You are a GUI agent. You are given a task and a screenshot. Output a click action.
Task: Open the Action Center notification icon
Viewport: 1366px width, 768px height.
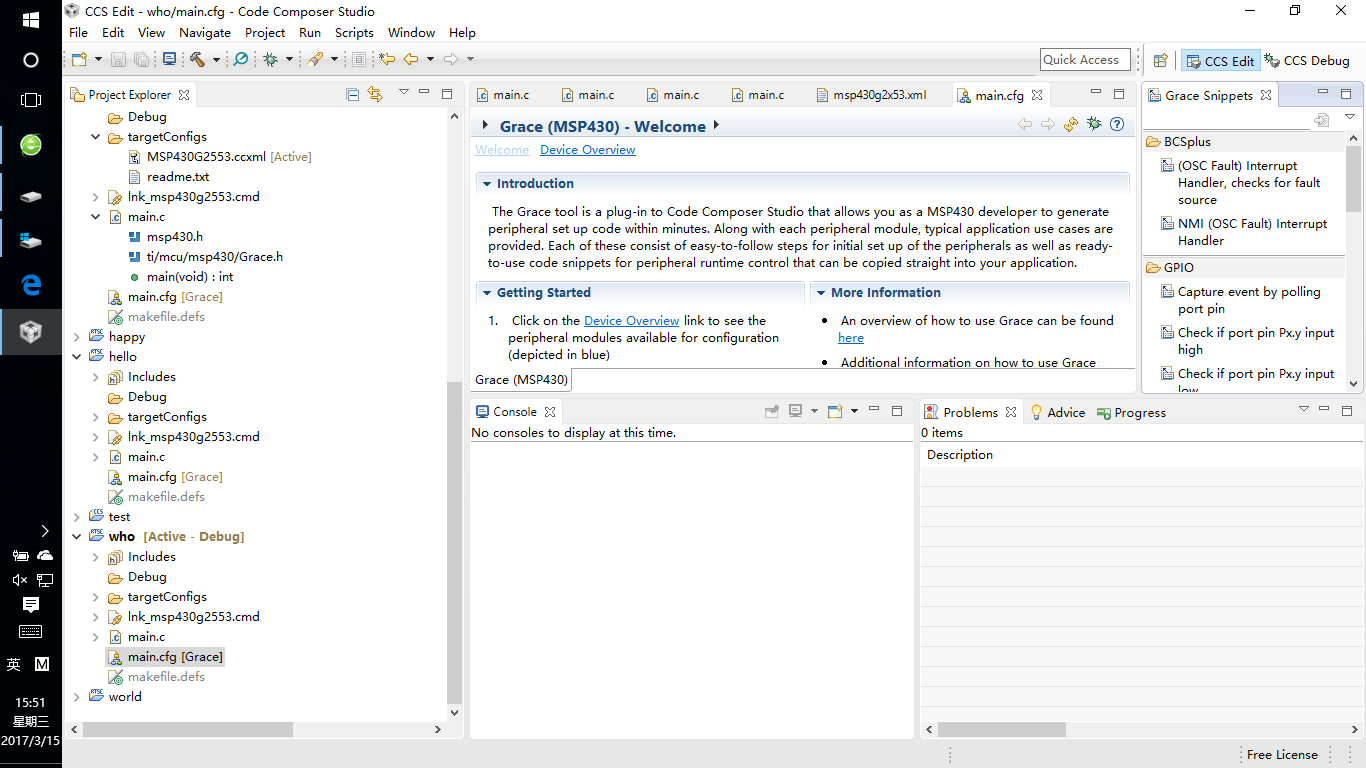click(x=31, y=605)
